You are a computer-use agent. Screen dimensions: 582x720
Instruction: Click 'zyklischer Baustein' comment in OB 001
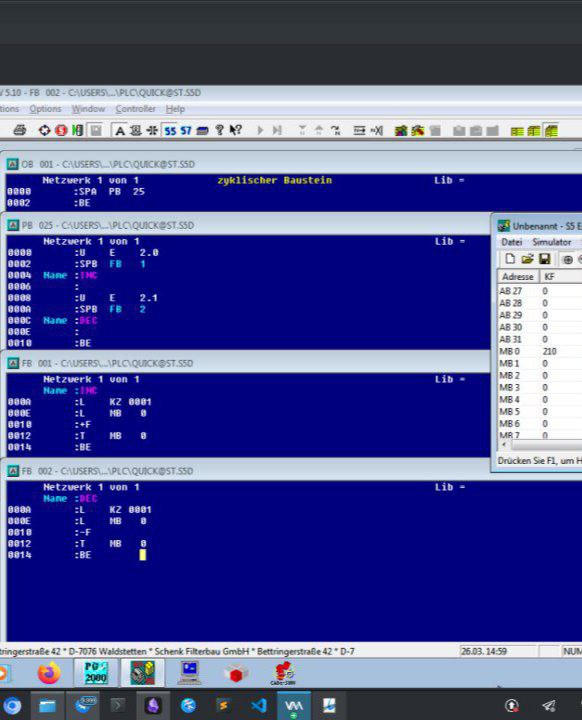274,180
